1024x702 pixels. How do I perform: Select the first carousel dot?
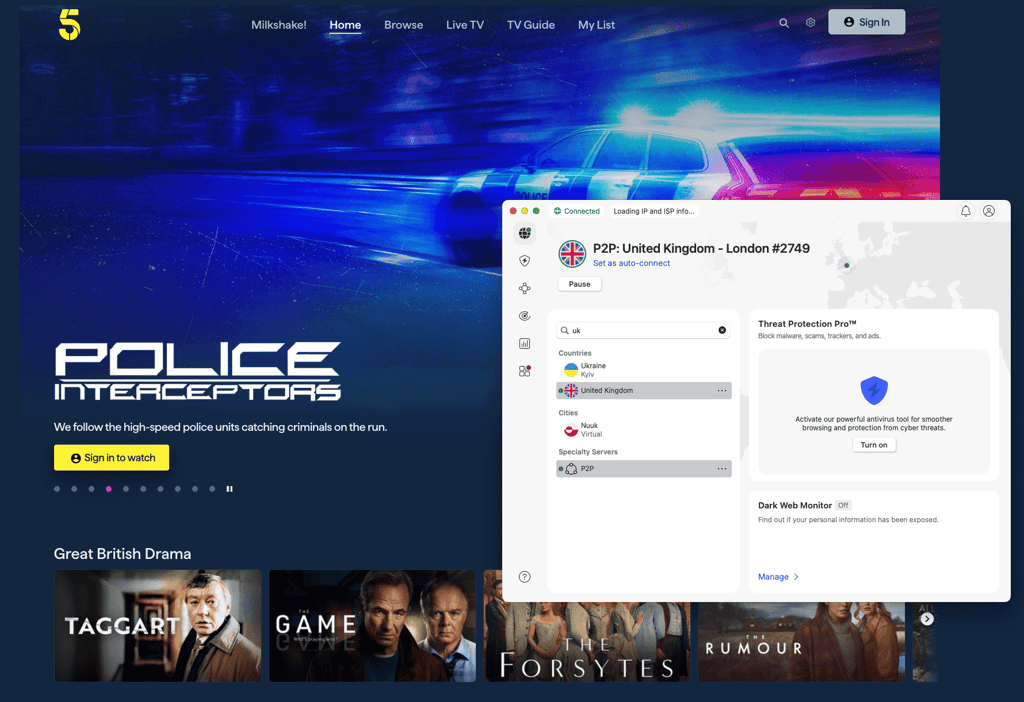point(57,488)
